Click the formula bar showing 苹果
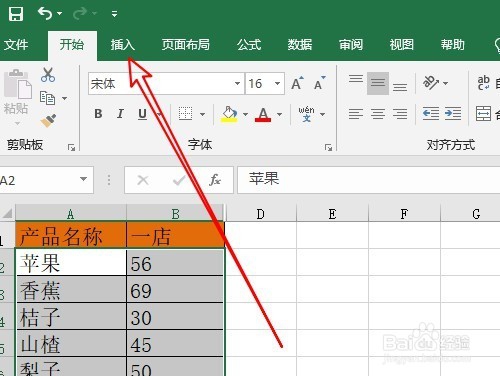 tap(368, 180)
